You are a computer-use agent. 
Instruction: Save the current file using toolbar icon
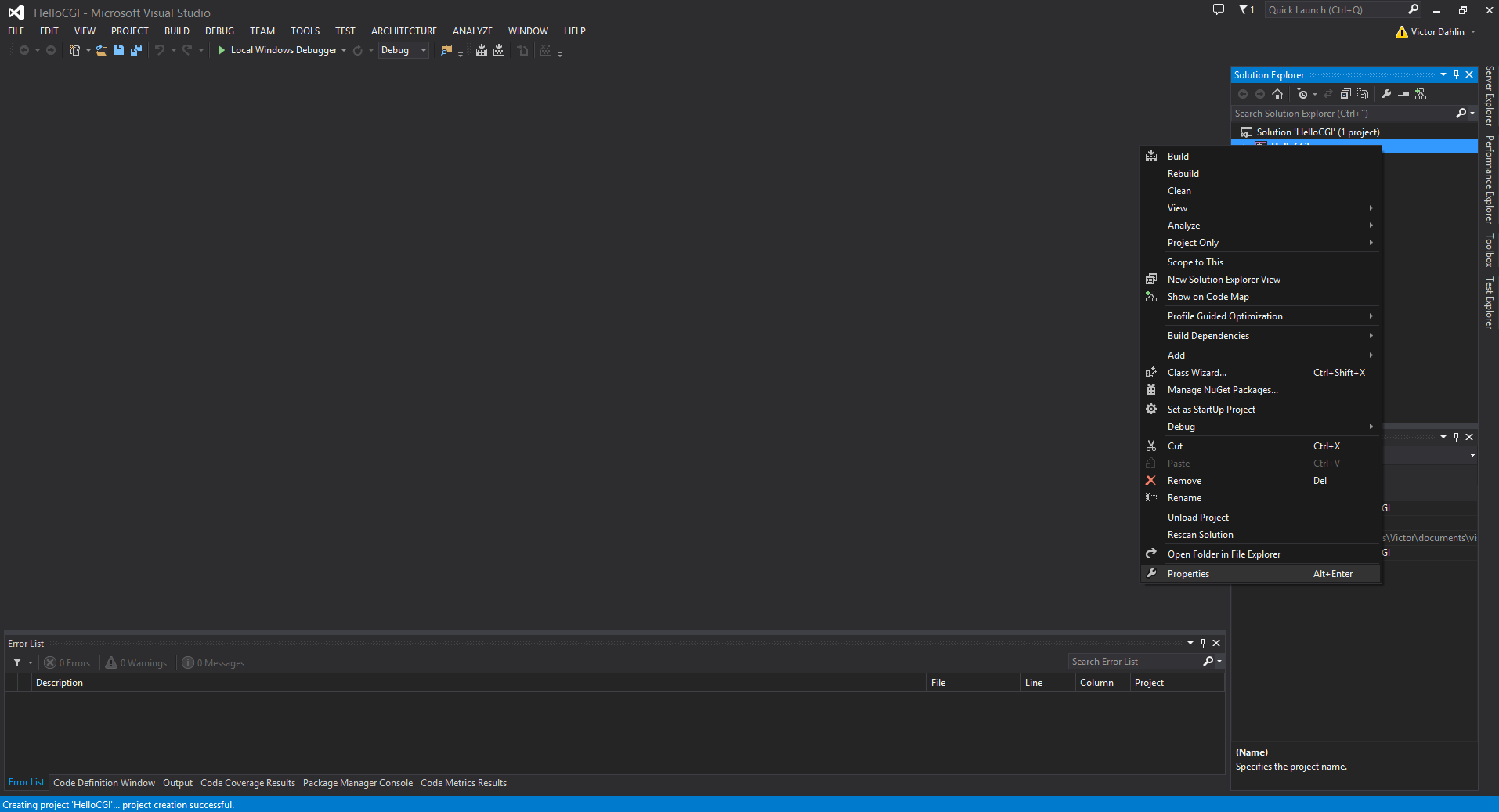[x=119, y=50]
